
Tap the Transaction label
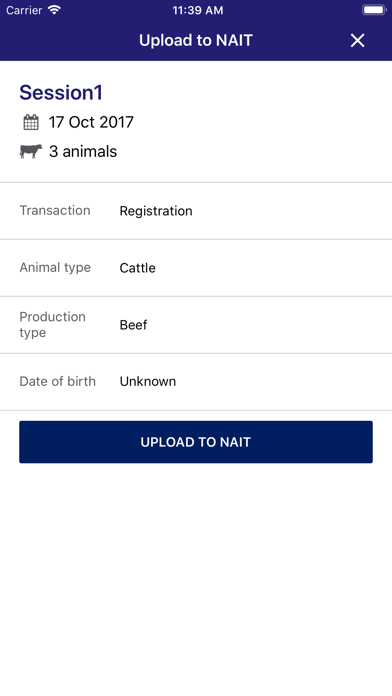click(x=55, y=210)
